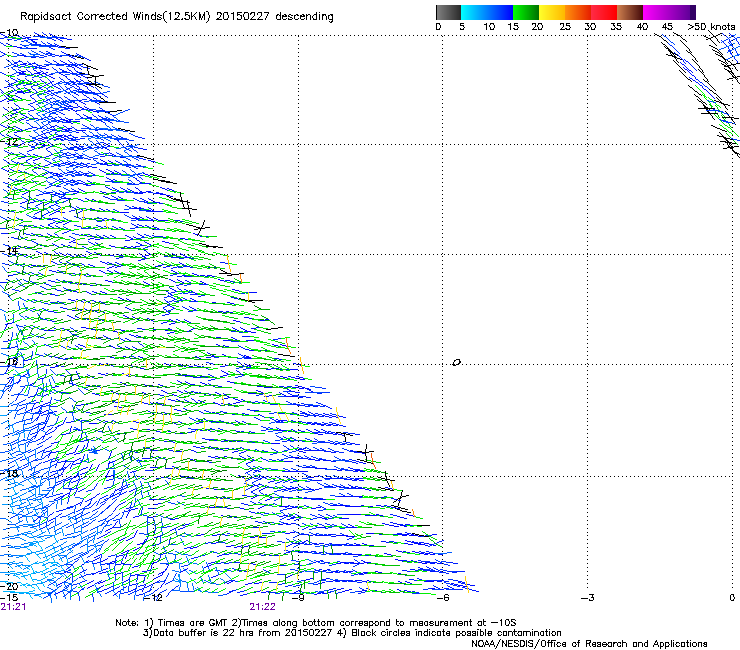Viewport: 740px width, 650px height.
Task: Click the 'Data buffer is 22 hrs' note line
Action: coord(352,633)
